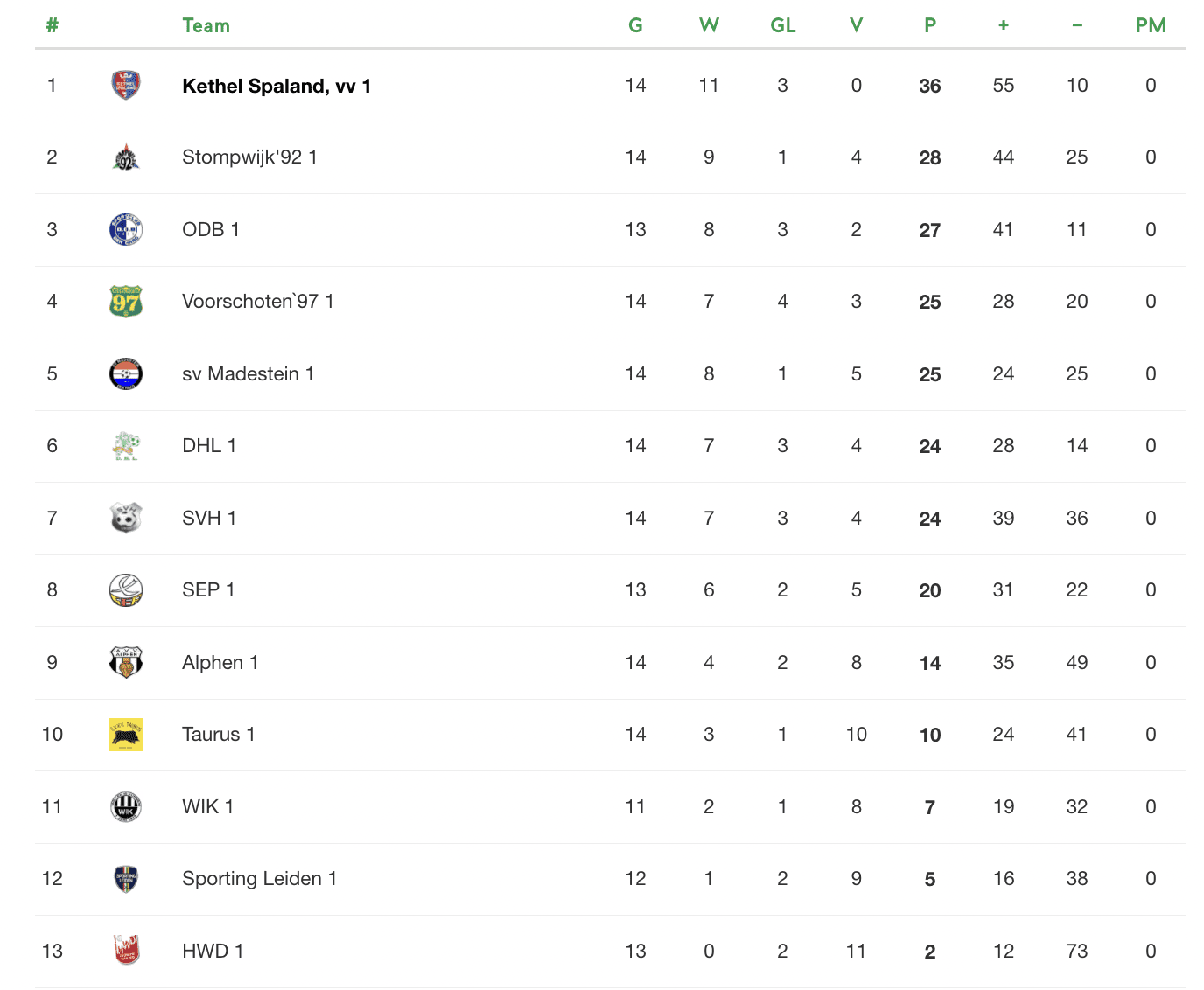Open Kethel Spaland, vv 1 team link
This screenshot has height=990, width=1204.
point(276,86)
